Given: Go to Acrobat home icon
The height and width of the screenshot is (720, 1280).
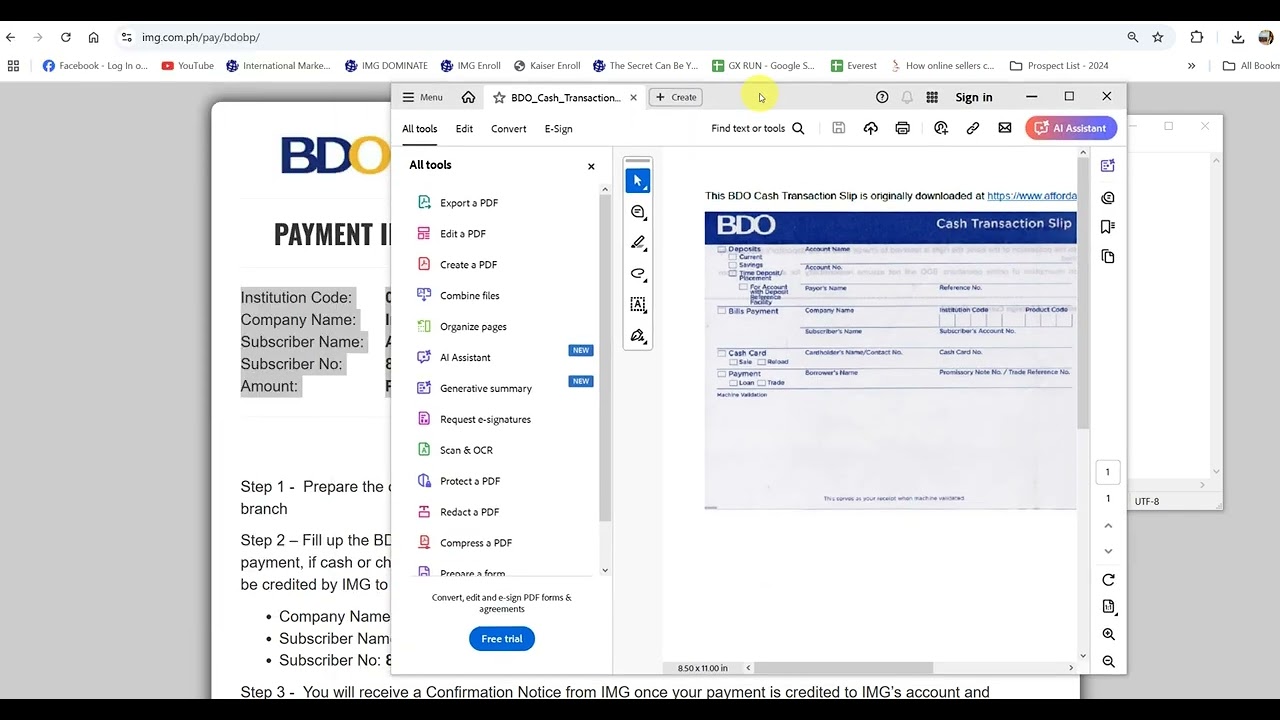Looking at the screenshot, I should click(x=468, y=97).
